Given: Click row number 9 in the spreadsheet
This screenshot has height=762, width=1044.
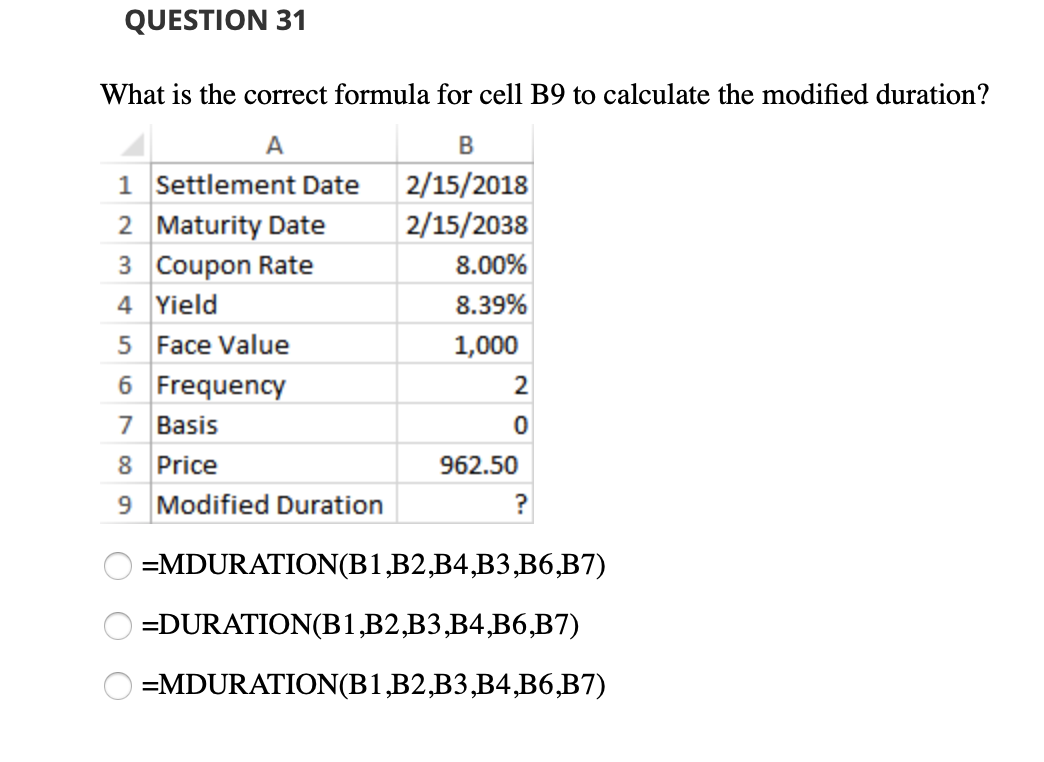Looking at the screenshot, I should (x=124, y=504).
